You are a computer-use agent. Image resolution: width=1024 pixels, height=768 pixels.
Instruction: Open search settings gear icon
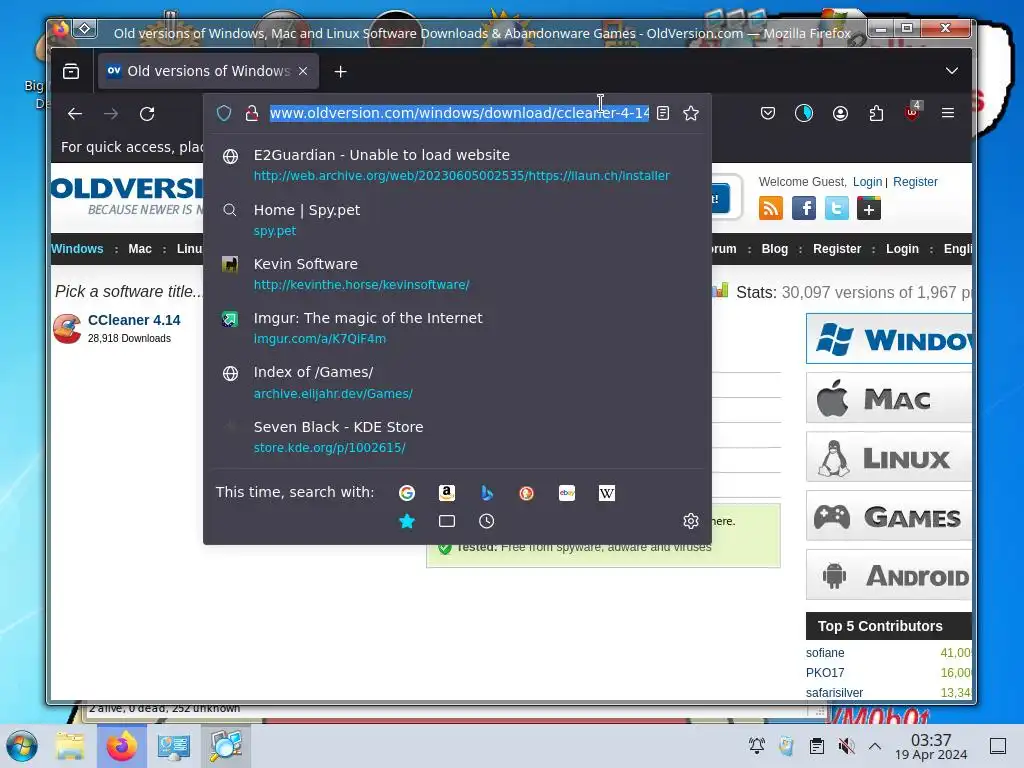(691, 520)
